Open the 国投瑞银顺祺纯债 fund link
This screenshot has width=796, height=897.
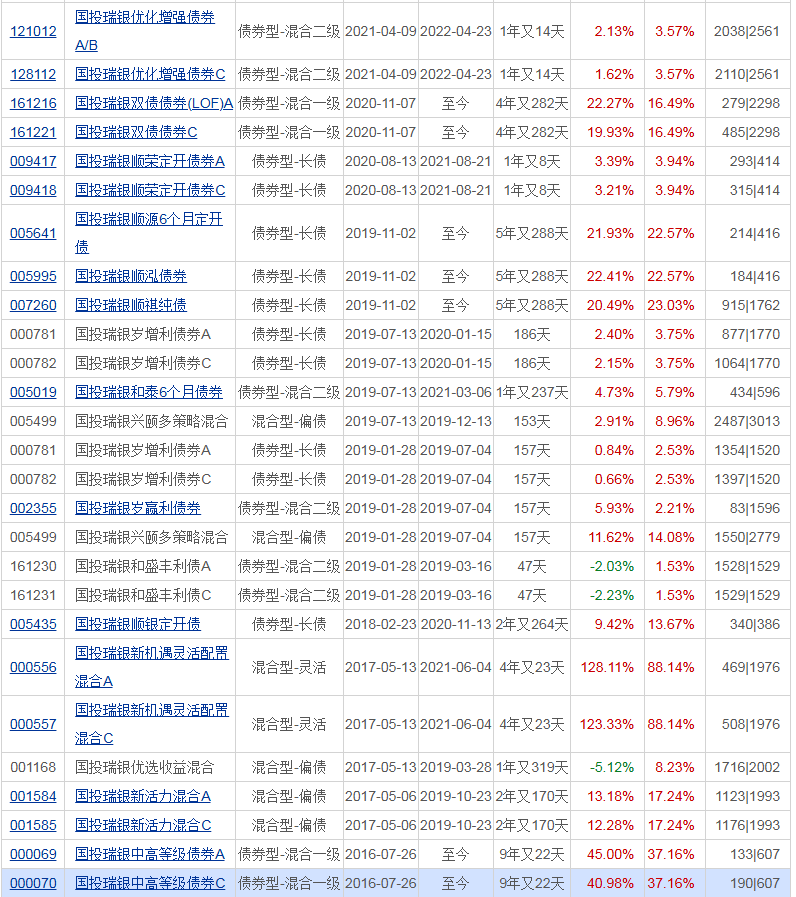(x=131, y=306)
